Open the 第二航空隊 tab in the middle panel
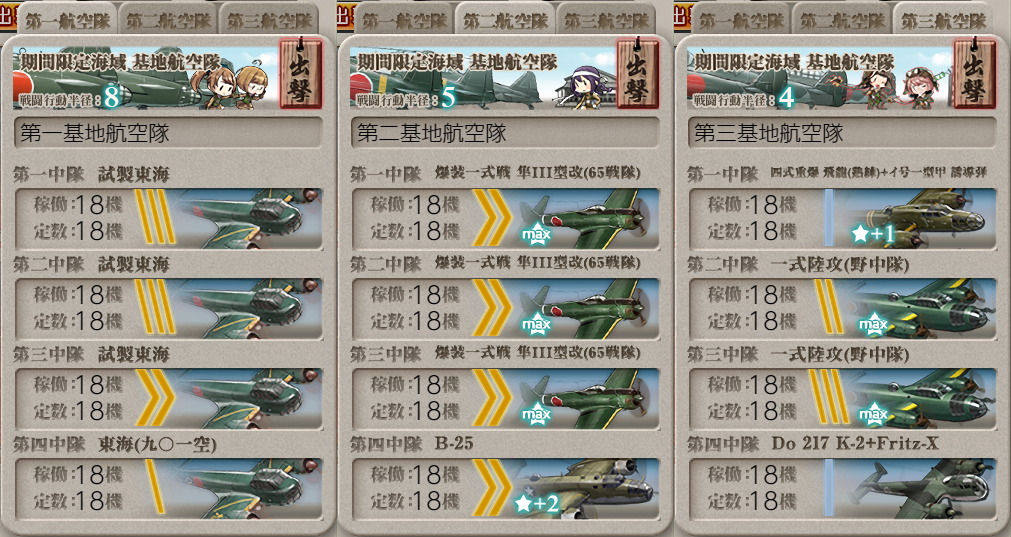This screenshot has height=537, width=1011. 506,20
